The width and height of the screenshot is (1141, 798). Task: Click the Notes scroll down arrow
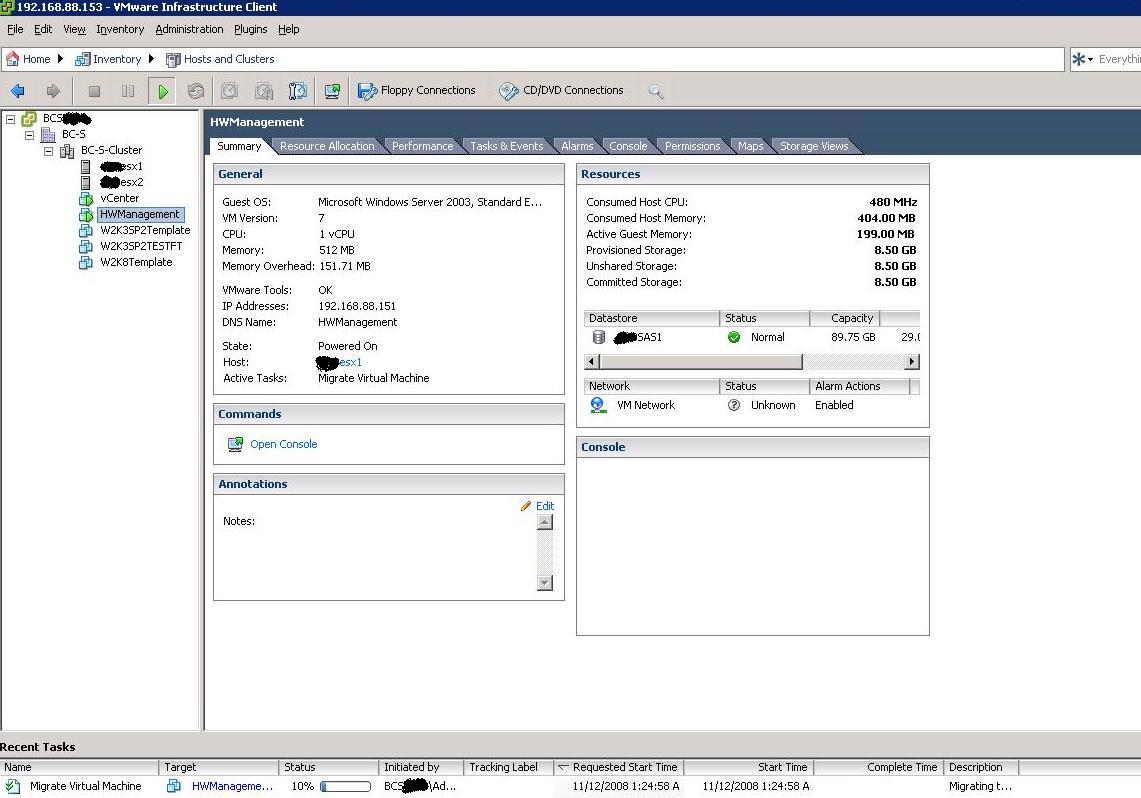(x=544, y=583)
